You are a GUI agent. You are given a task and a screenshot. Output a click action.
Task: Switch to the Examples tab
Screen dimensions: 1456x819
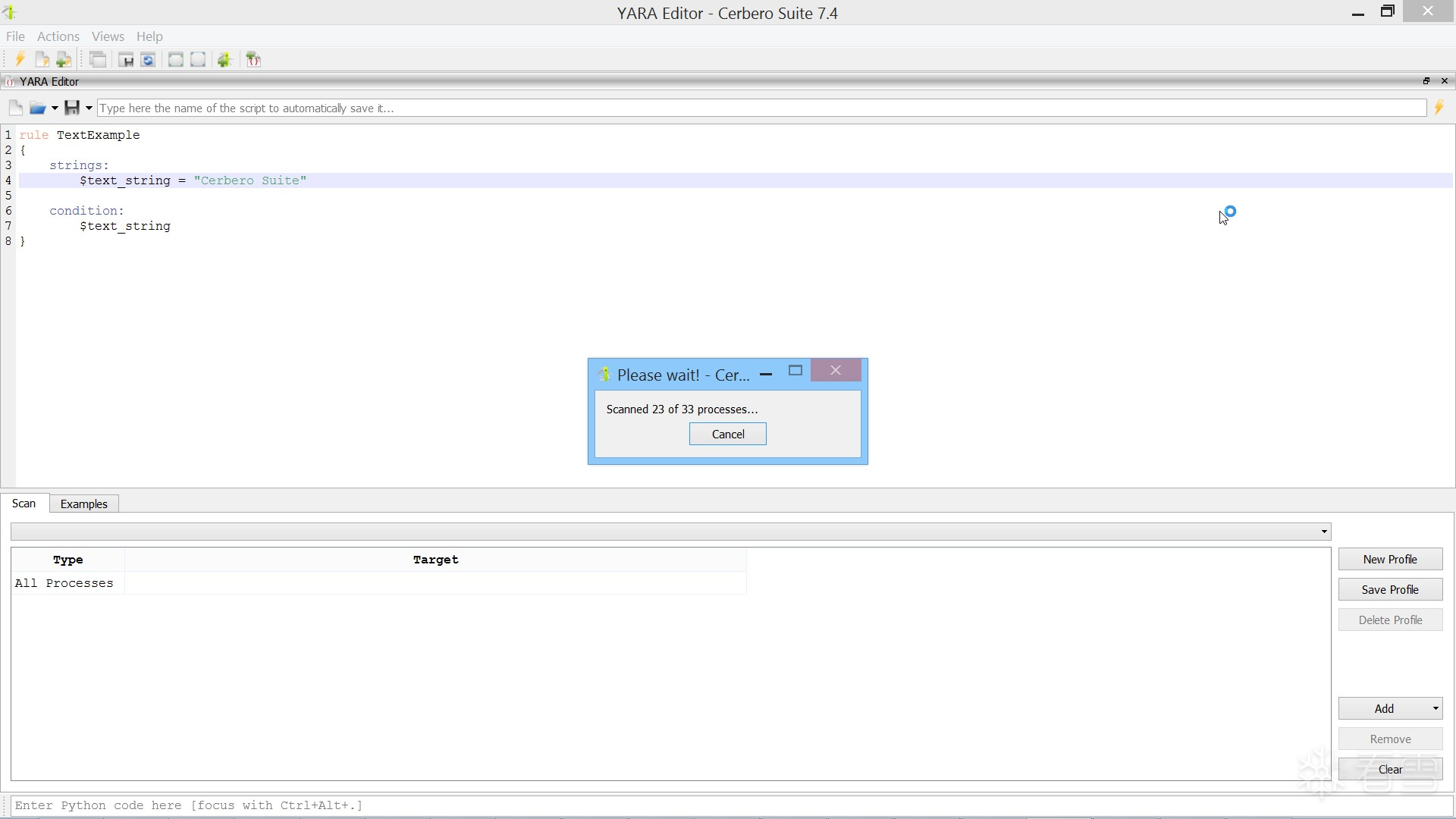pos(83,504)
